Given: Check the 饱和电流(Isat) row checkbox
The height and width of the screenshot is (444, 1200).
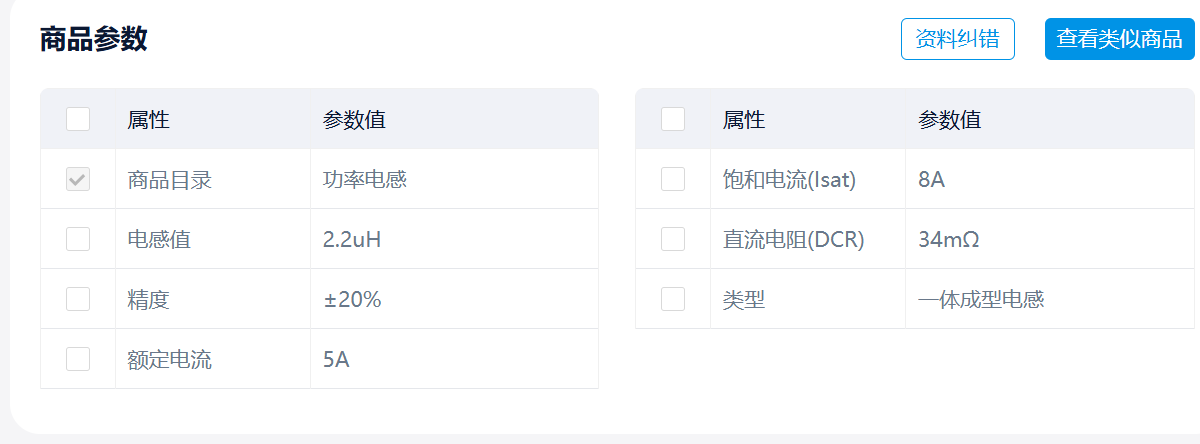Looking at the screenshot, I should (673, 180).
